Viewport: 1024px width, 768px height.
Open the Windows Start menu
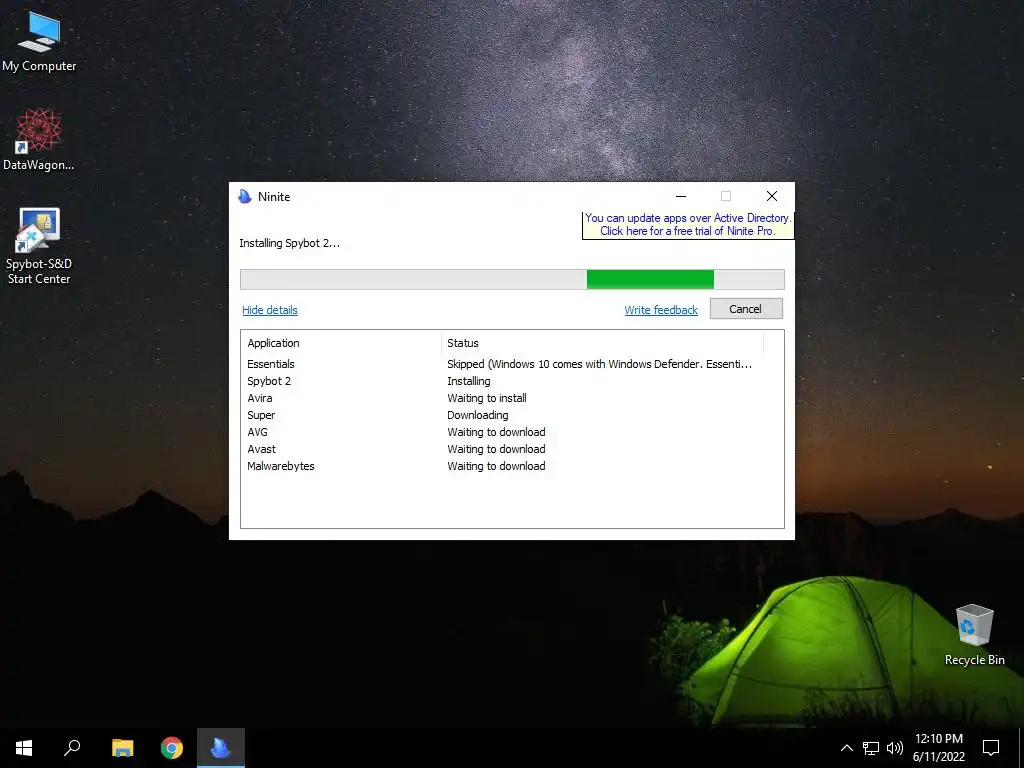coord(24,748)
